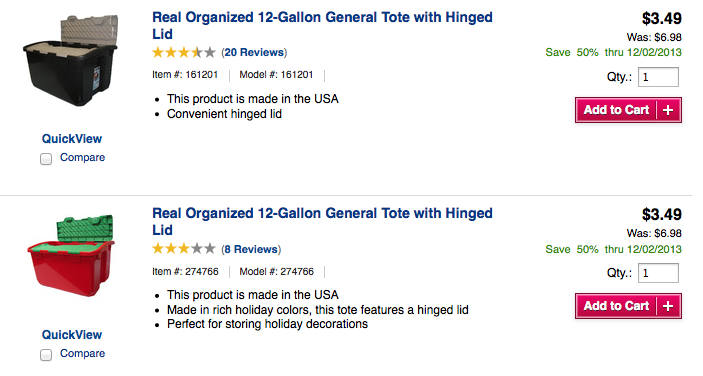
Task: Read the 20 Reviews link
Action: 255,53
